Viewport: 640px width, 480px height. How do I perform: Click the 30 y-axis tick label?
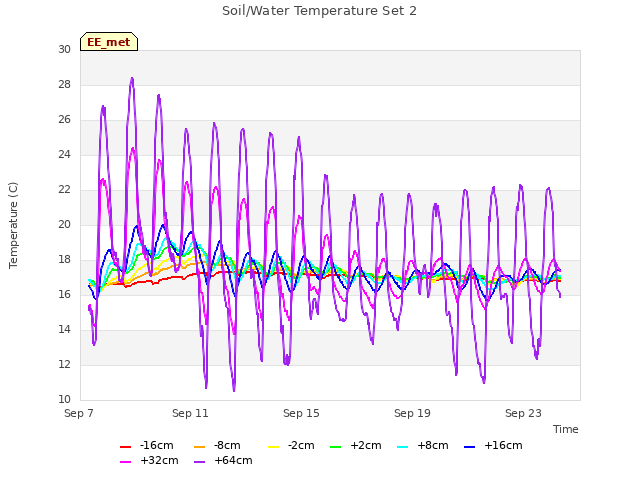coord(64,49)
